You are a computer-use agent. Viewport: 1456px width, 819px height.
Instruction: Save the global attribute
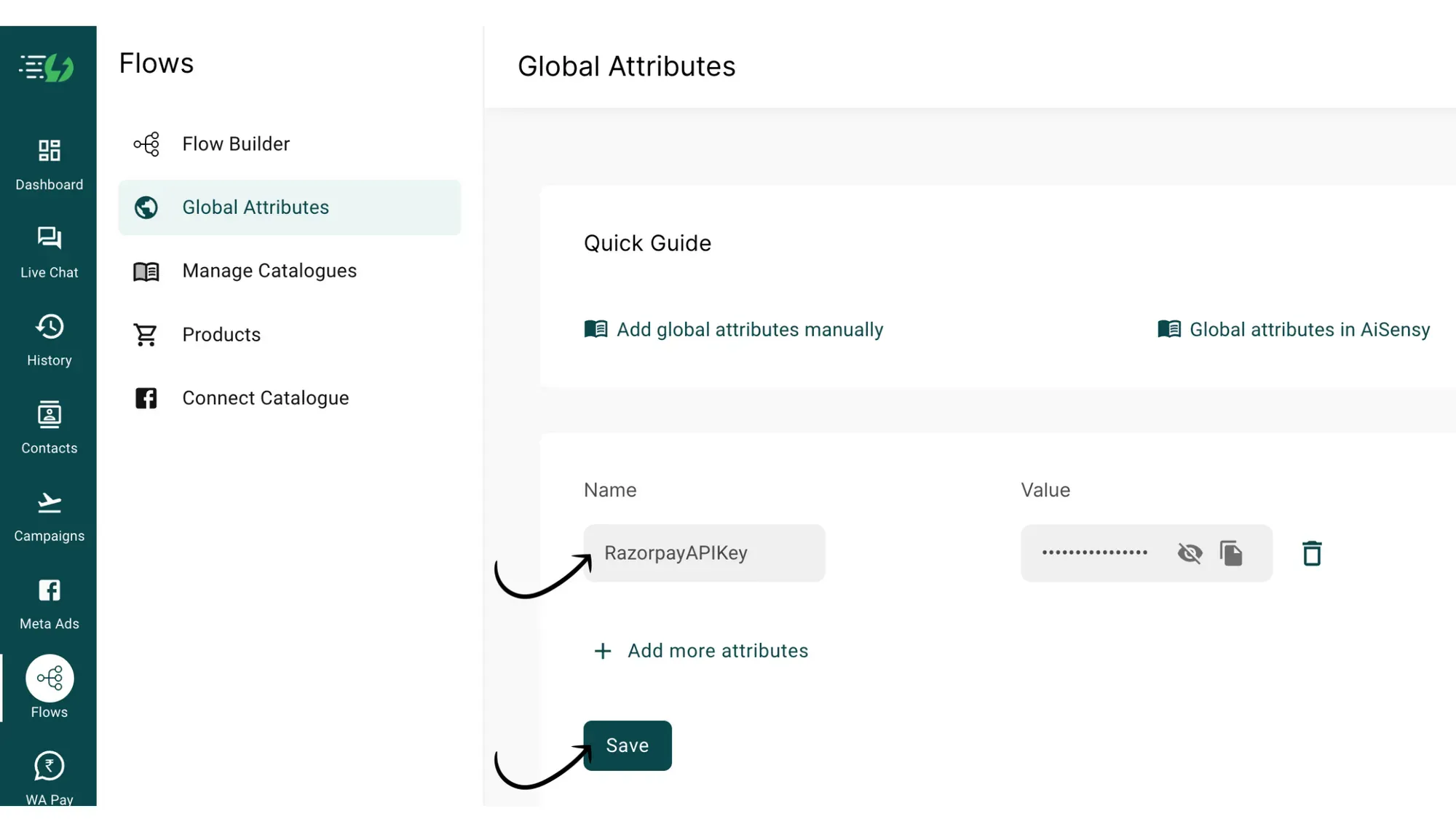(627, 745)
